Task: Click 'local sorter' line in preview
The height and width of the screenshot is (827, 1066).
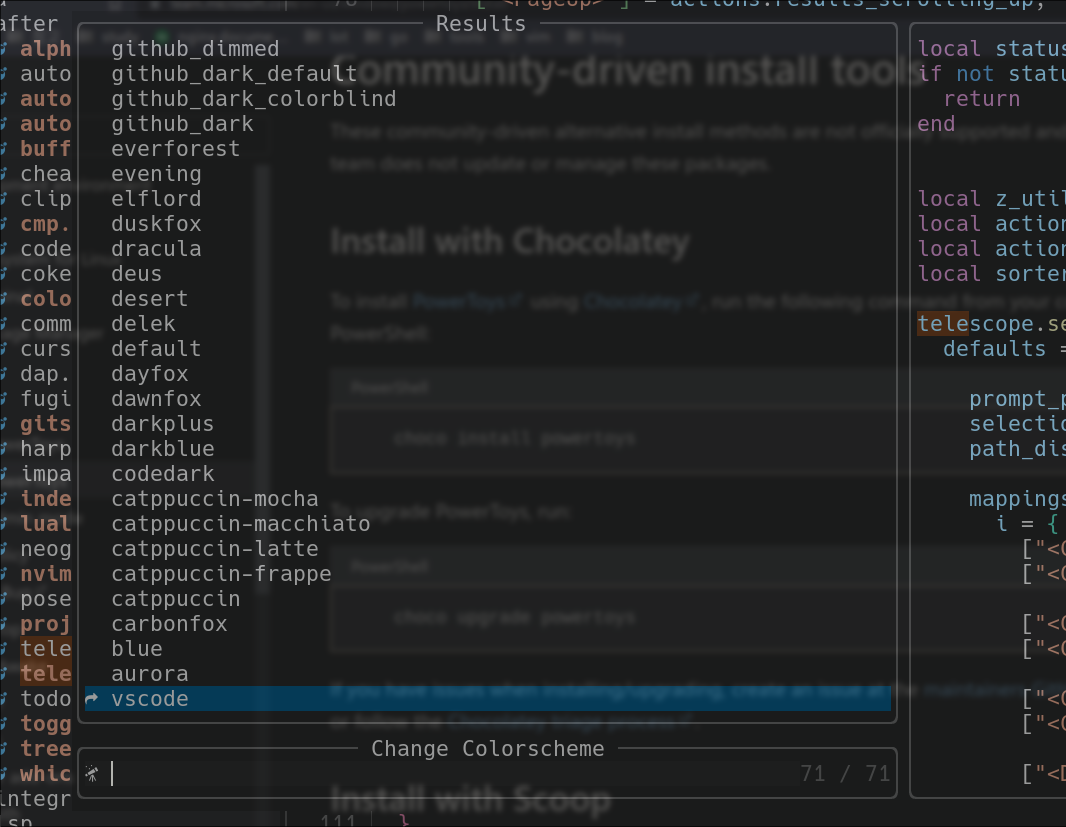Action: tap(991, 273)
